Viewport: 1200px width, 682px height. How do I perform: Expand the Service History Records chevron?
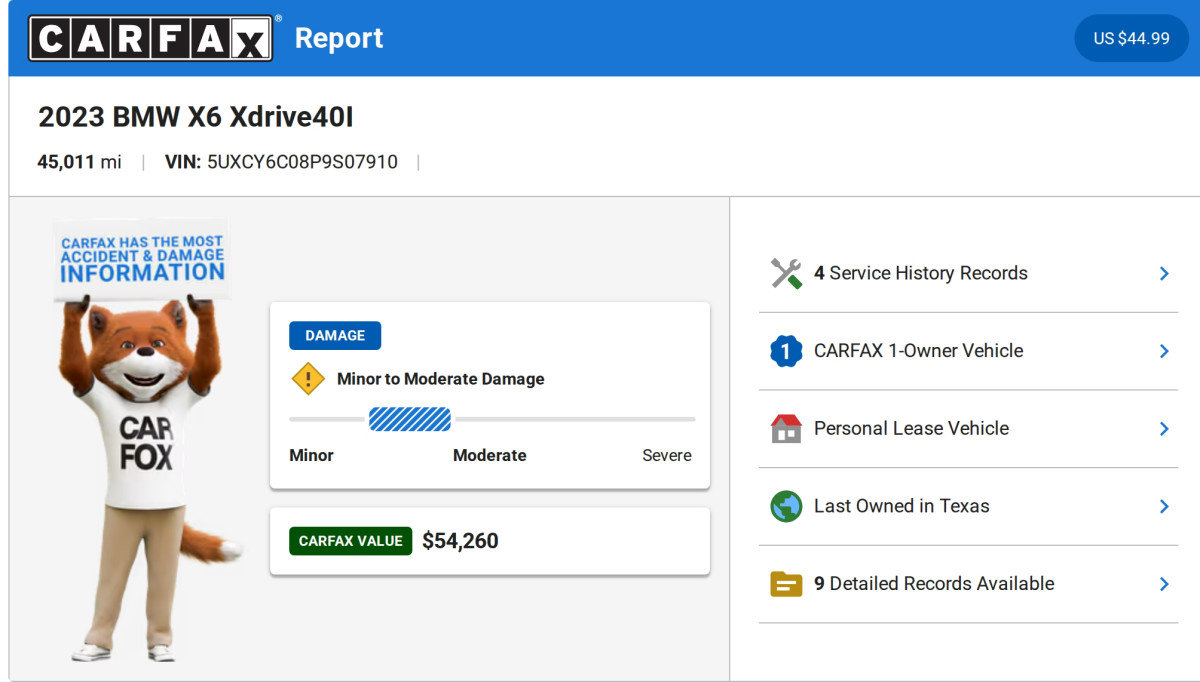(x=1164, y=273)
